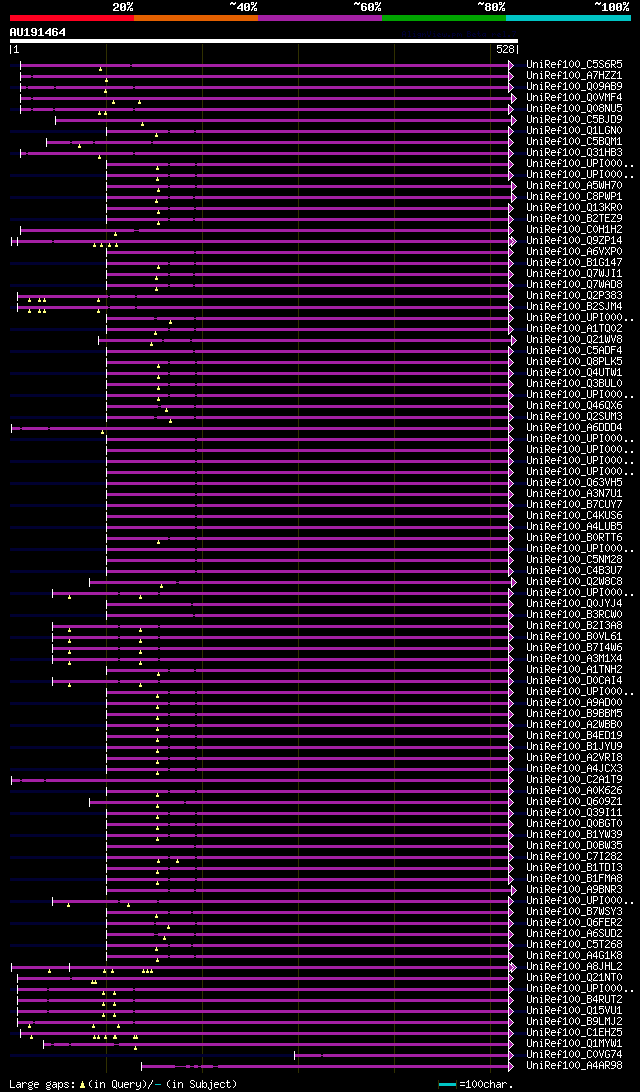
Task: Select the UniRef100_Q2W8C8 label
Action: click(x=575, y=582)
